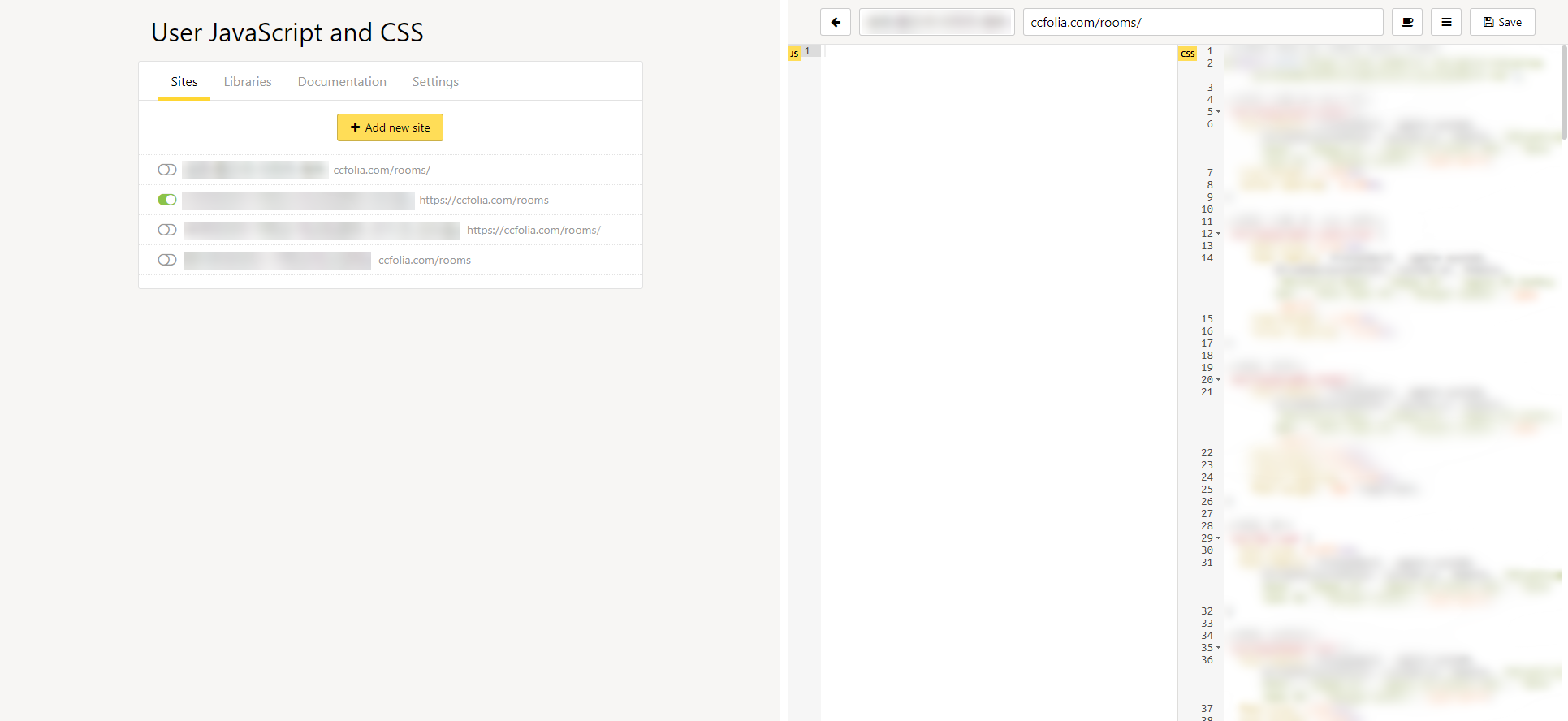Focus the URL field containing ccfolia.com/rooms/
This screenshot has width=1568, height=721.
(x=1203, y=22)
